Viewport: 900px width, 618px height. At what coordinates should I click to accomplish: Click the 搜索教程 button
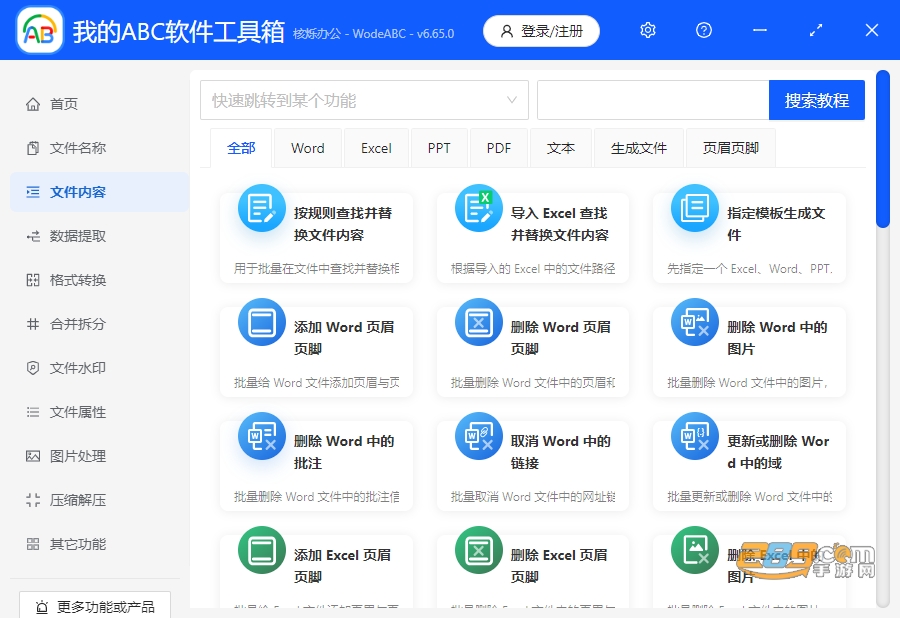(x=817, y=100)
